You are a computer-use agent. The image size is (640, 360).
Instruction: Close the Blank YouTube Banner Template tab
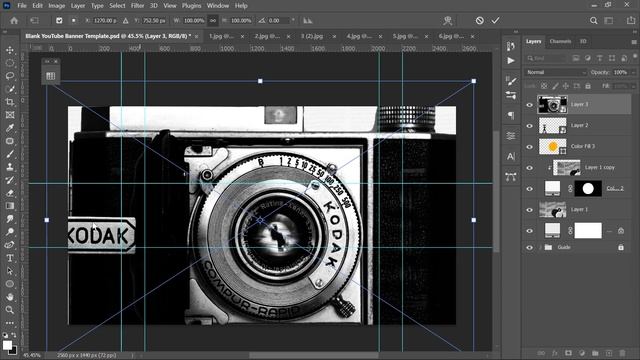click(197, 36)
